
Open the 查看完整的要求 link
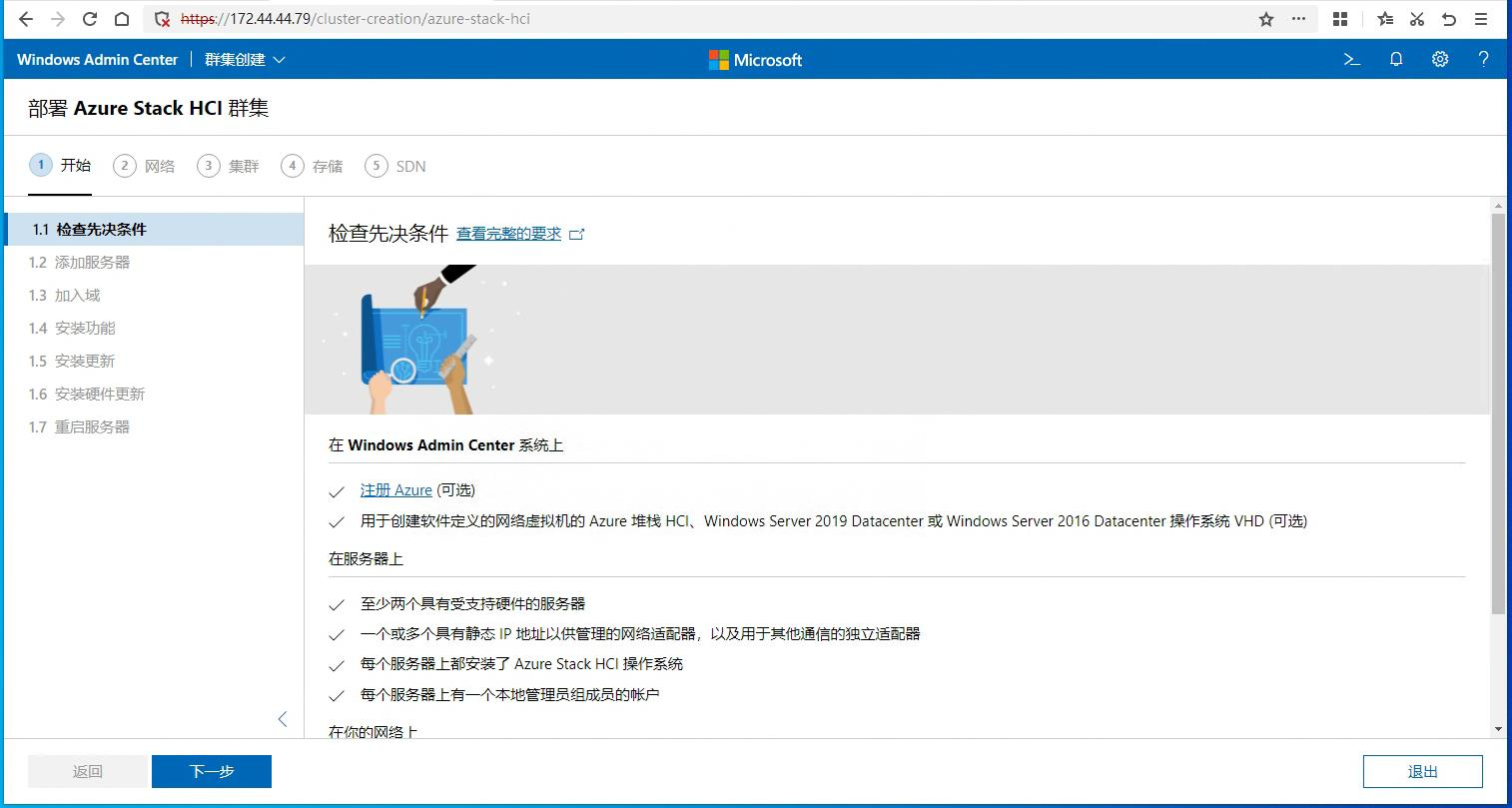pyautogui.click(x=519, y=234)
